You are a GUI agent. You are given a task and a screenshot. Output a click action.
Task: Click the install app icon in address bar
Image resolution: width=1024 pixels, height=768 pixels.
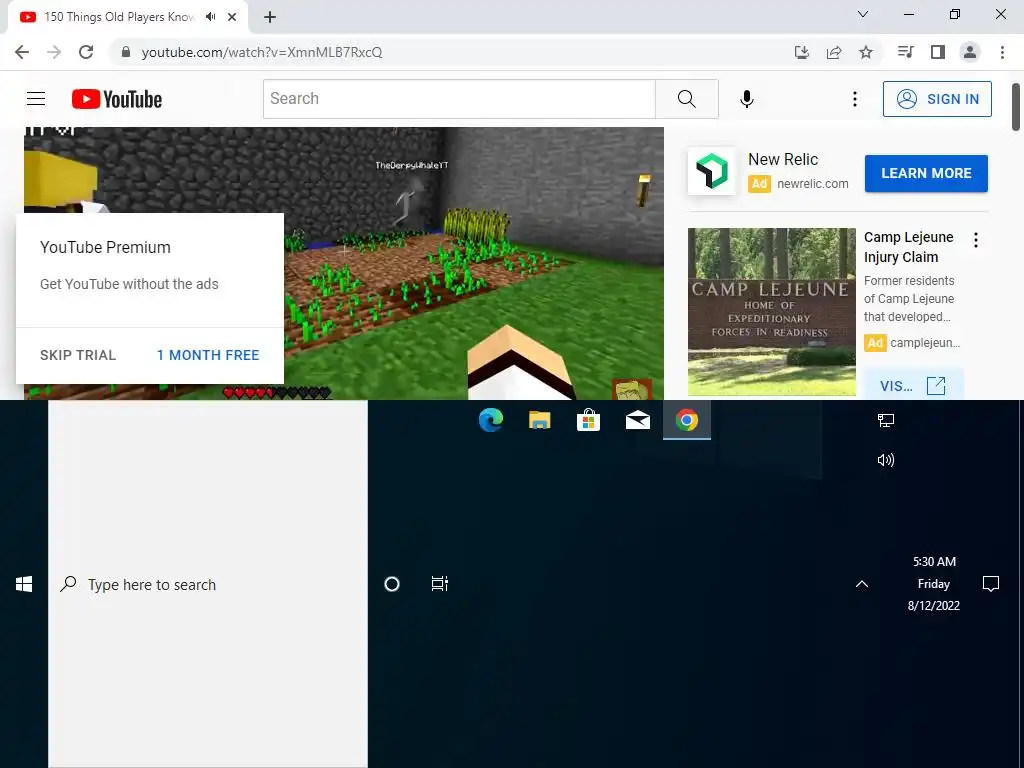pos(802,52)
